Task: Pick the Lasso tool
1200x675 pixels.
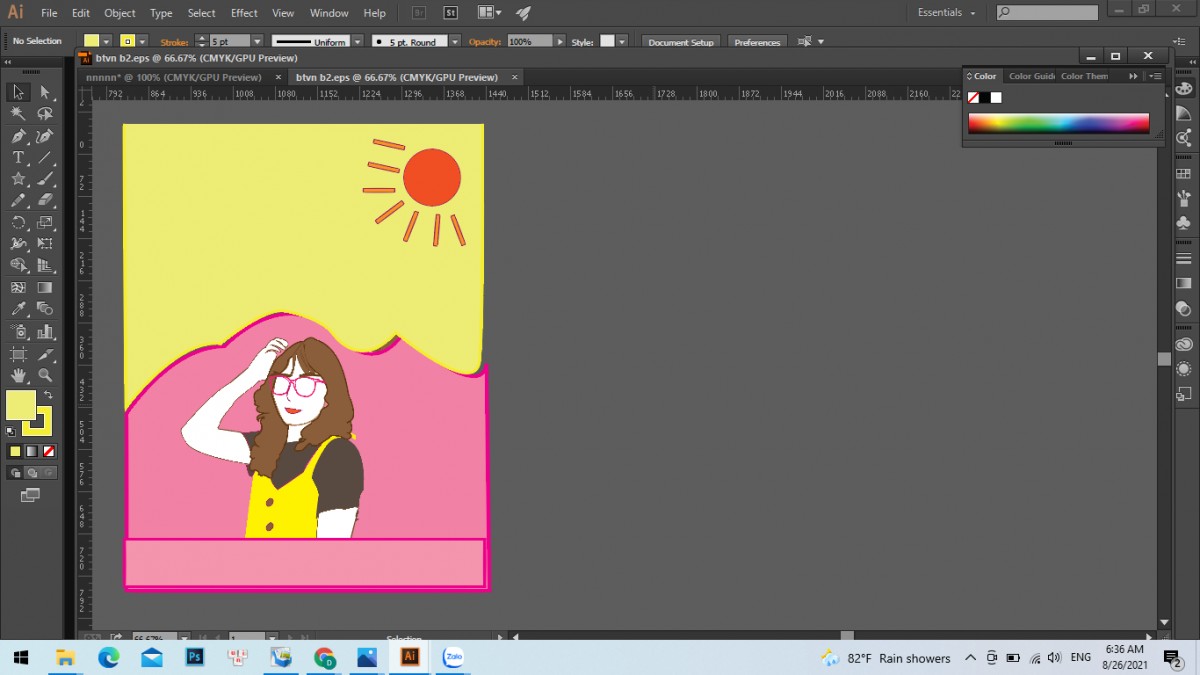Action: click(45, 114)
